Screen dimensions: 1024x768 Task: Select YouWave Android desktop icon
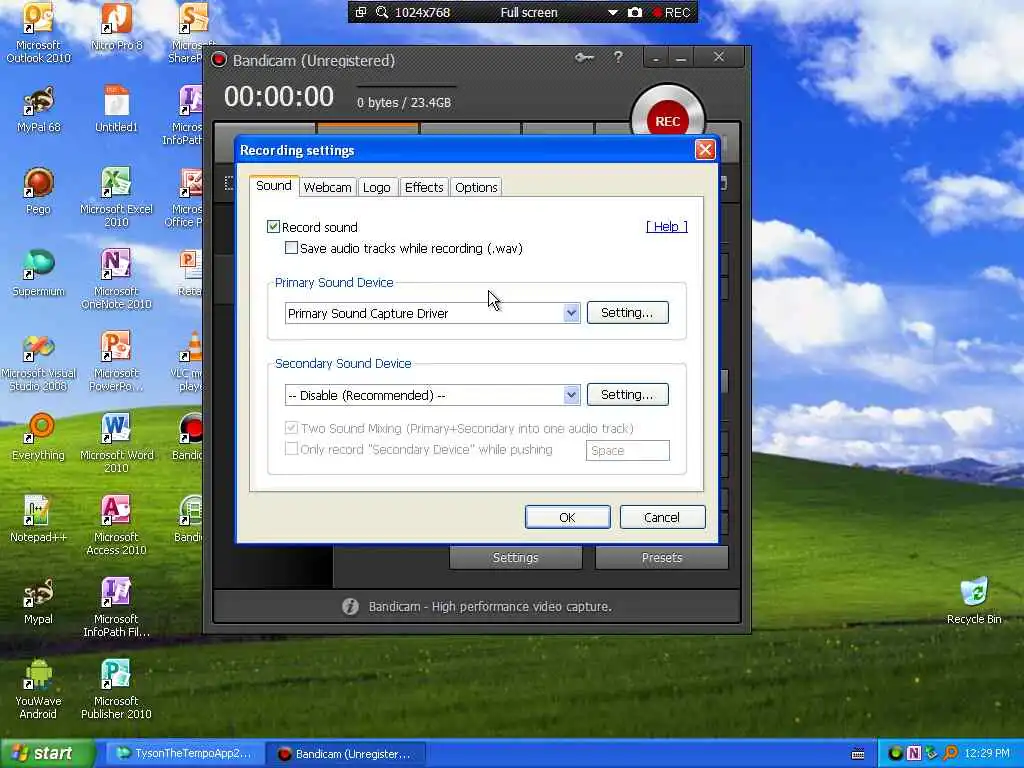[38, 690]
